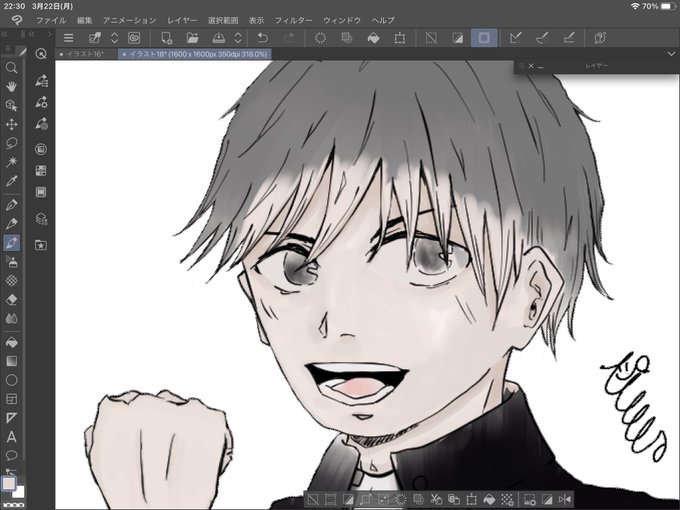Open the 選択範囲 menu
The width and height of the screenshot is (680, 510).
(223, 20)
